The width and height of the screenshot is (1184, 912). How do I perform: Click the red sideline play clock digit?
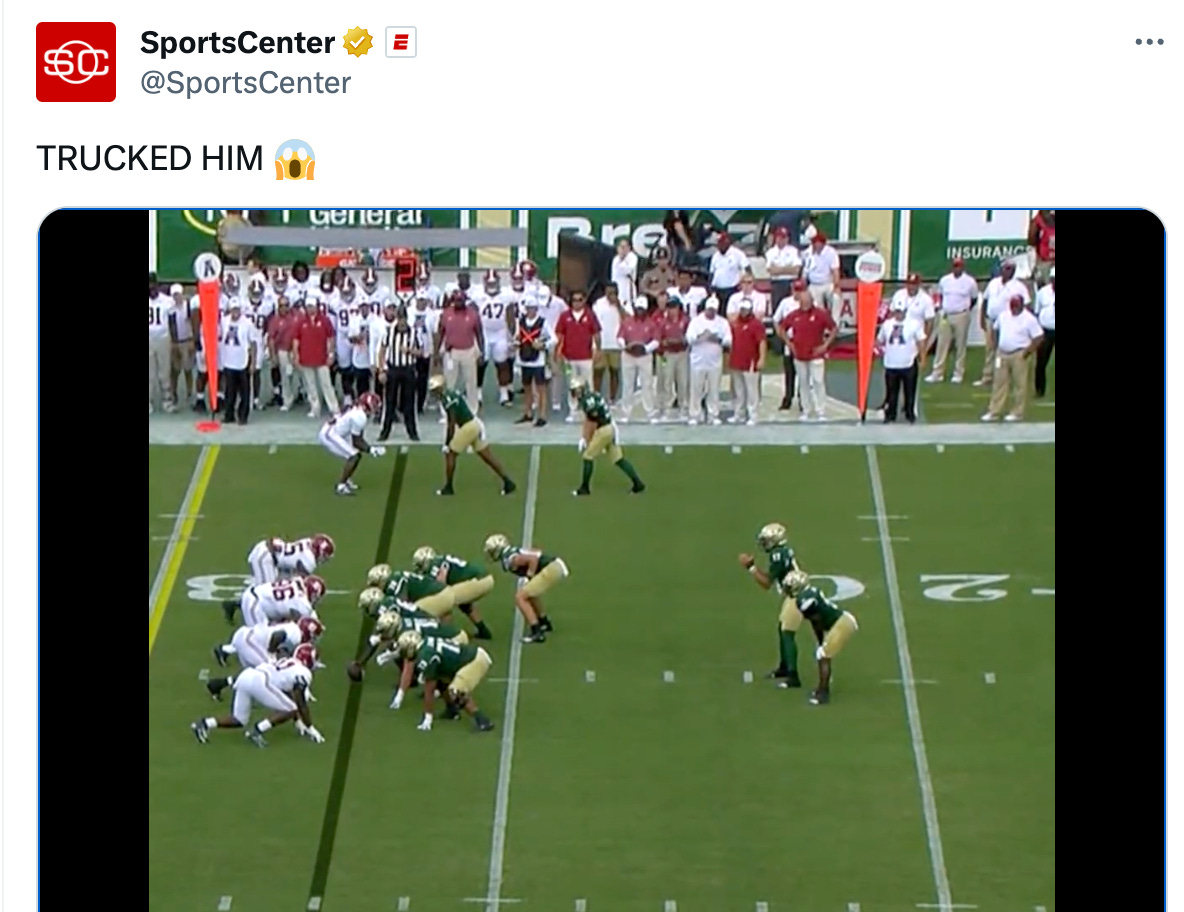pyautogui.click(x=405, y=273)
